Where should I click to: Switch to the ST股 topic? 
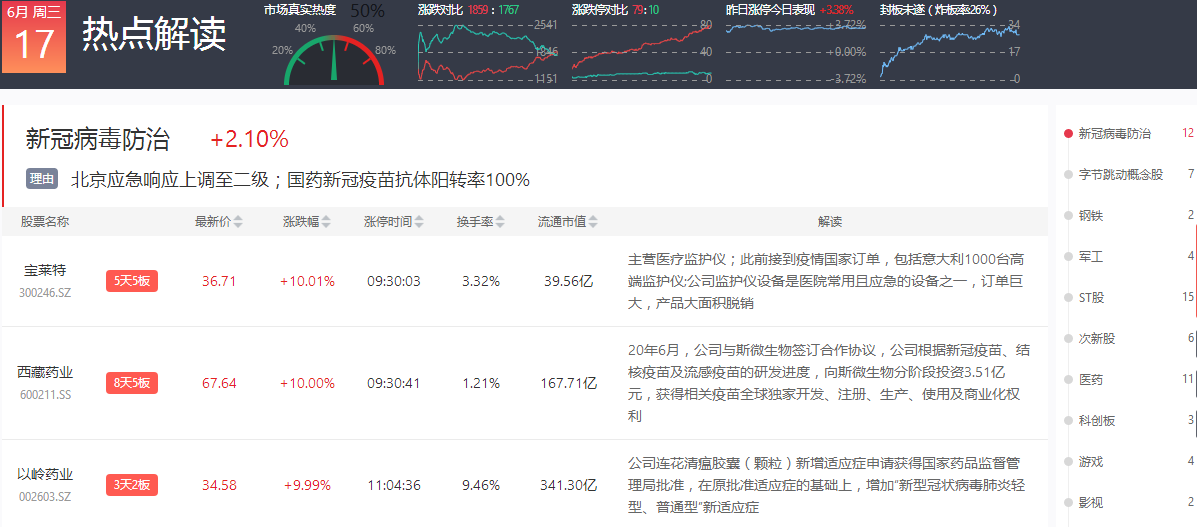pyautogui.click(x=1092, y=297)
